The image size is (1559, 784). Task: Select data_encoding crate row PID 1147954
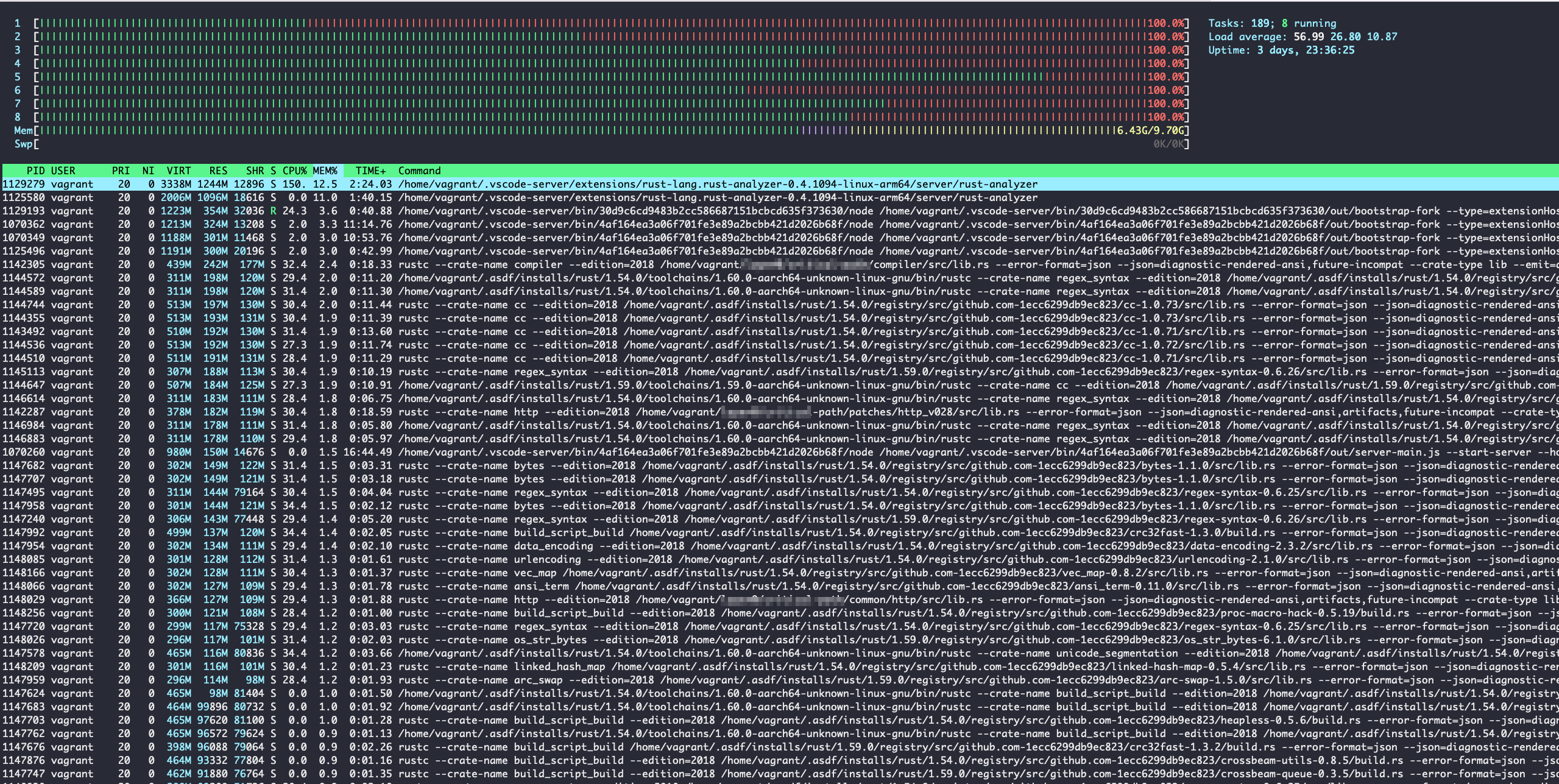(779, 546)
